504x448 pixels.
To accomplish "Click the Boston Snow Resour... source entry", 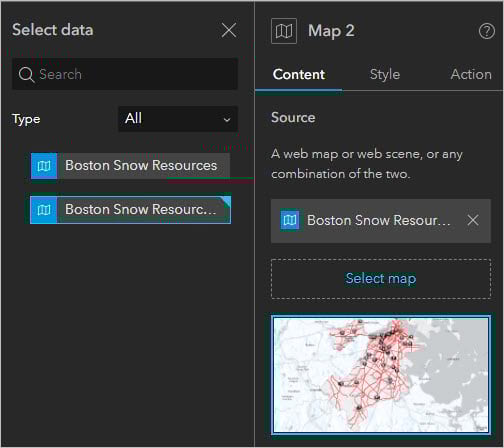I will 381,221.
